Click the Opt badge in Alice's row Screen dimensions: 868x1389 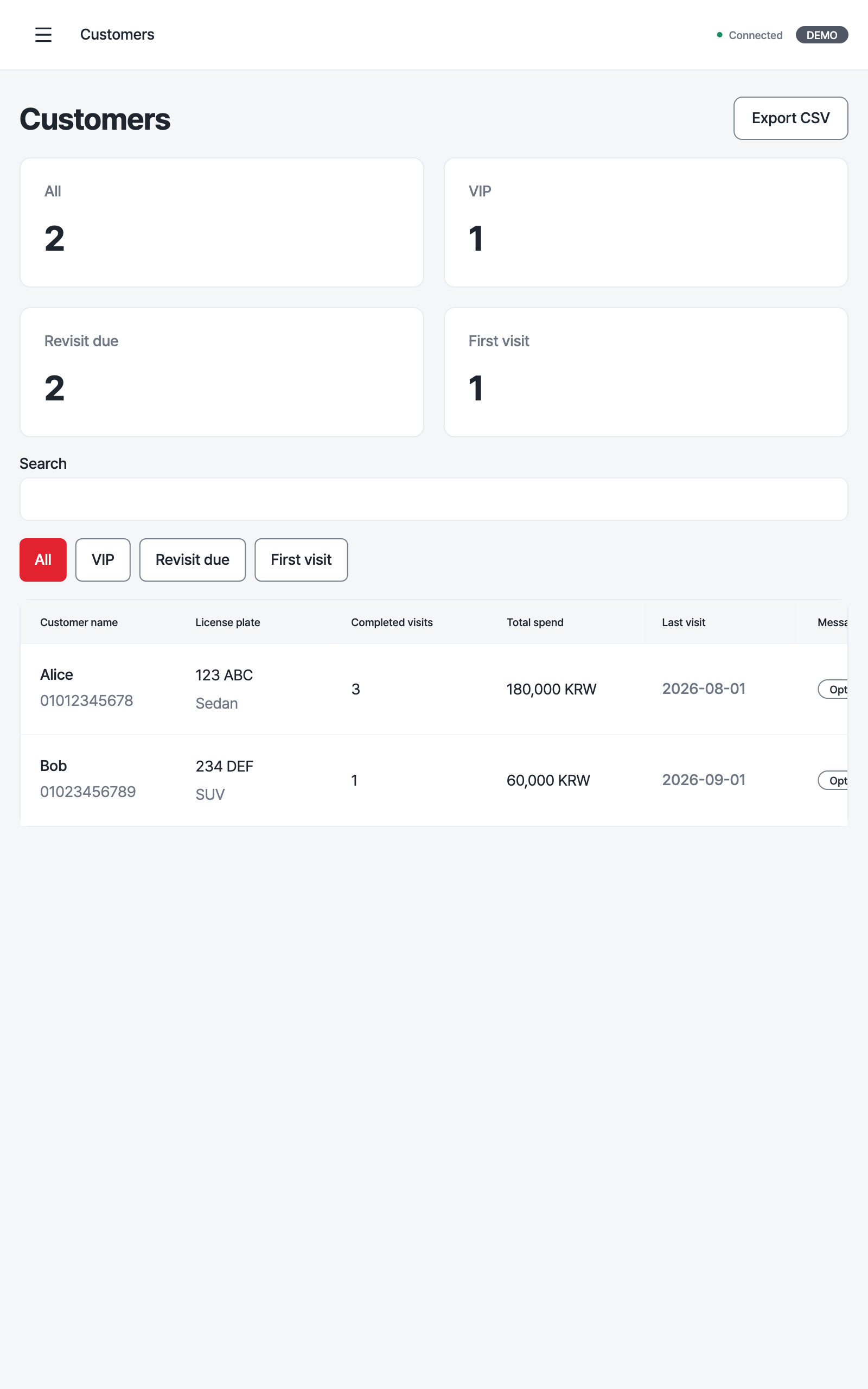pos(833,689)
